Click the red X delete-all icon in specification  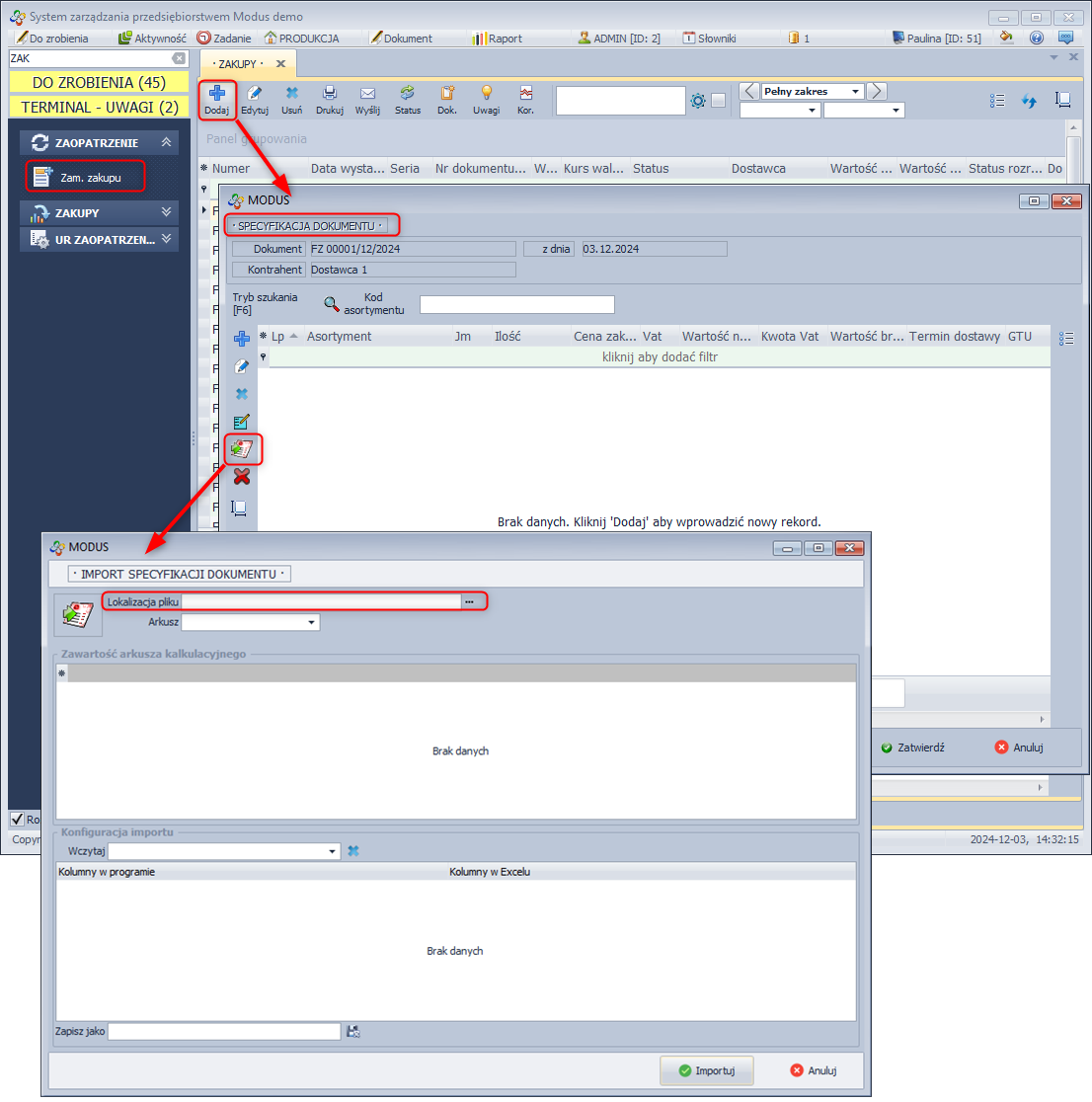point(242,477)
